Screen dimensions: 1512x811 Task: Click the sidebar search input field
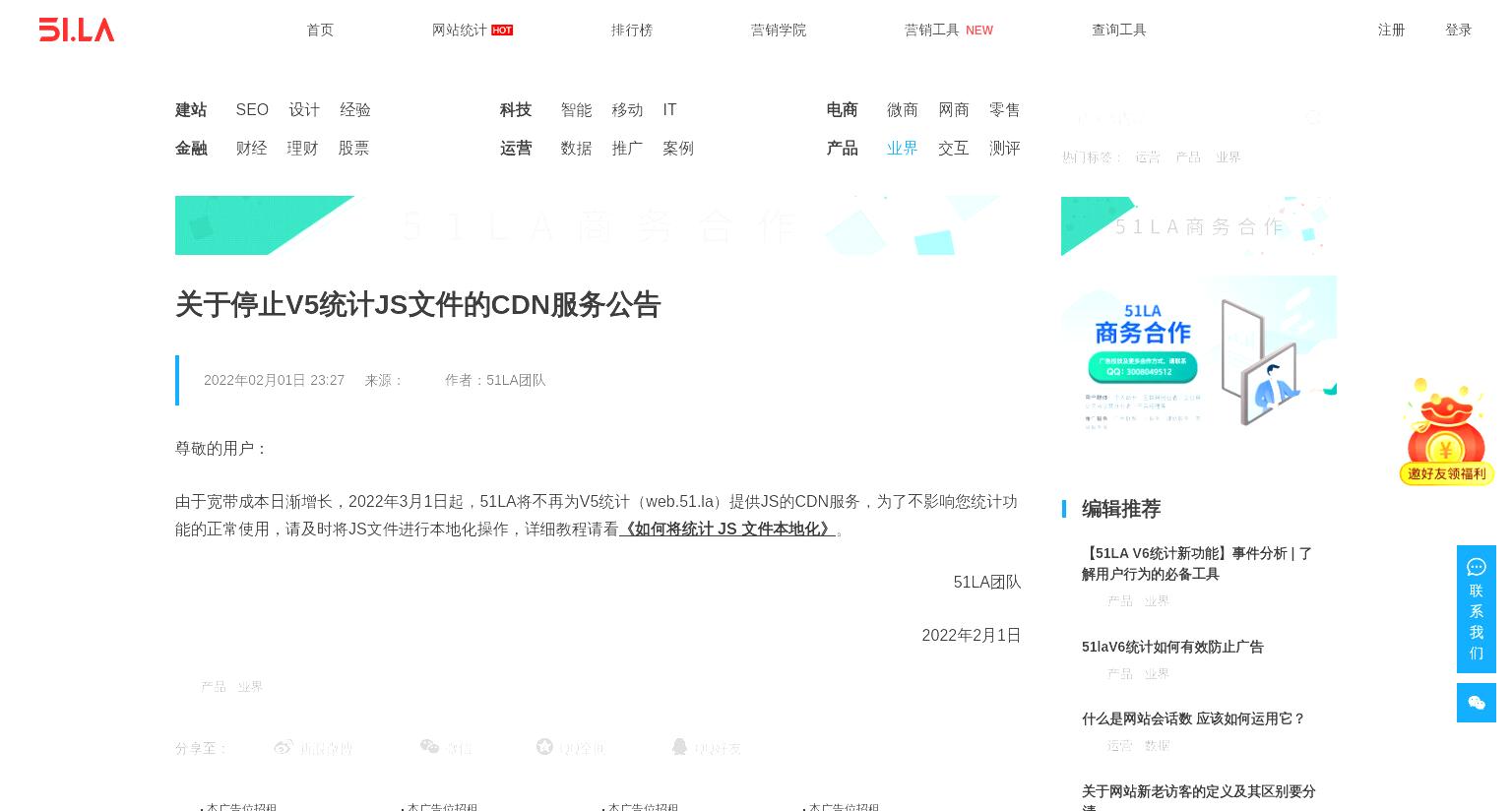tap(1181, 118)
